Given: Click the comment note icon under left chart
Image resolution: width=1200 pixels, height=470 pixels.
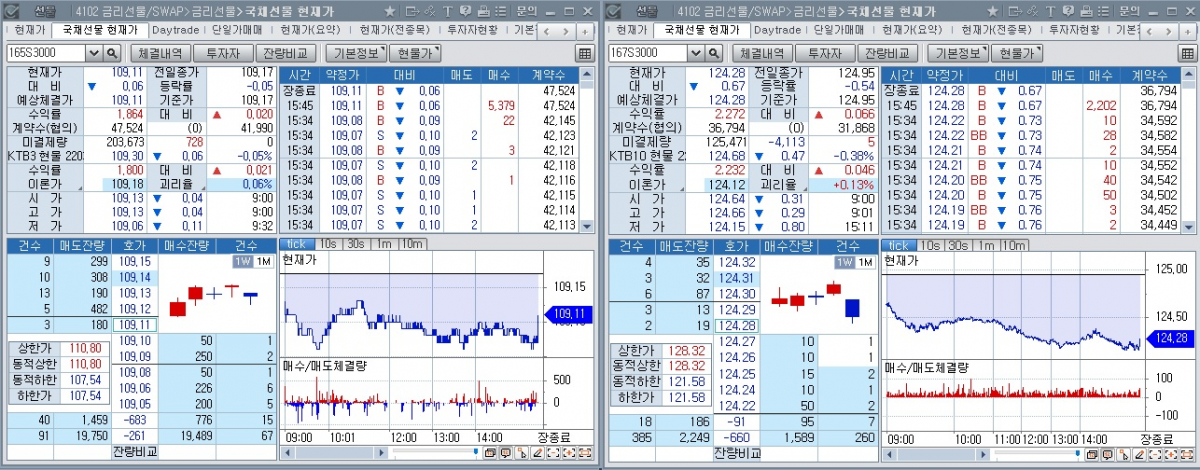Looking at the screenshot, I should pyautogui.click(x=506, y=453).
